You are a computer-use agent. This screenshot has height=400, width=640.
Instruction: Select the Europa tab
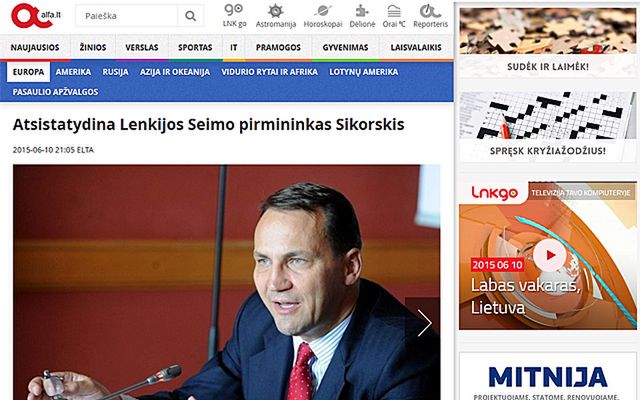[28, 72]
